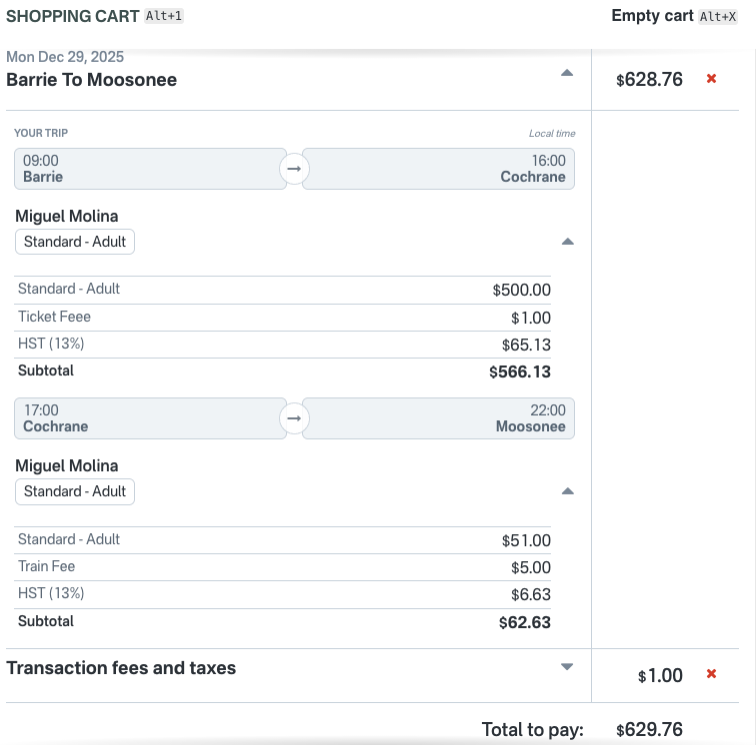
Task: Click the arrow icon between Cochrane and Moosonee
Action: pos(294,419)
